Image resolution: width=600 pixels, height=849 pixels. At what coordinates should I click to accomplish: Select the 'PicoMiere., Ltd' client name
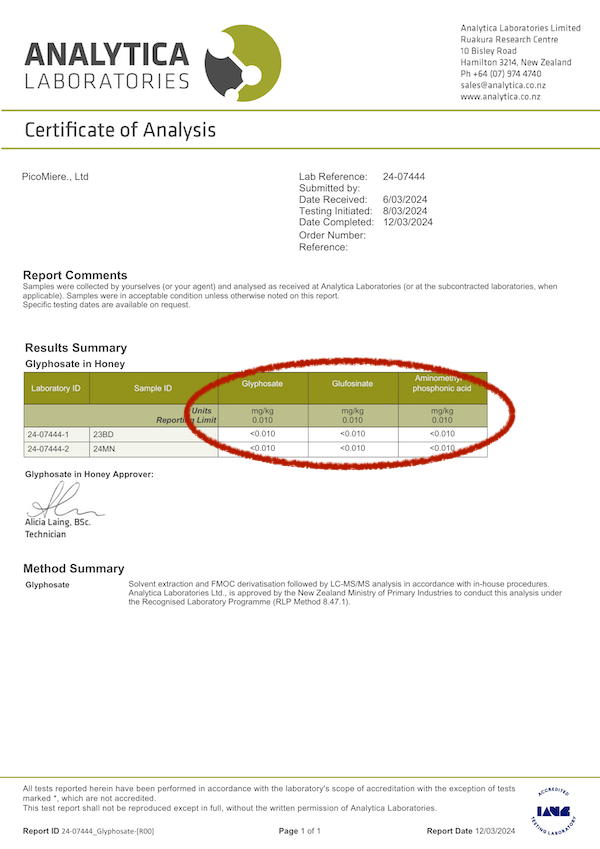(x=55, y=177)
